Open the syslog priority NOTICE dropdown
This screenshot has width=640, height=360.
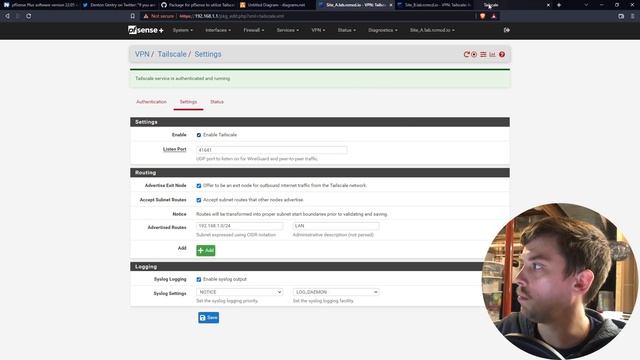click(x=239, y=292)
